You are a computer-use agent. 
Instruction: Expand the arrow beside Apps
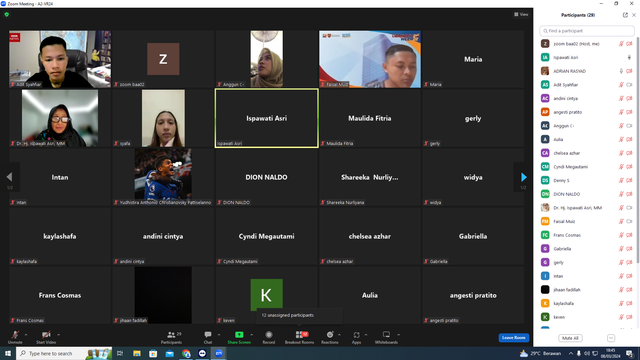coord(366,335)
